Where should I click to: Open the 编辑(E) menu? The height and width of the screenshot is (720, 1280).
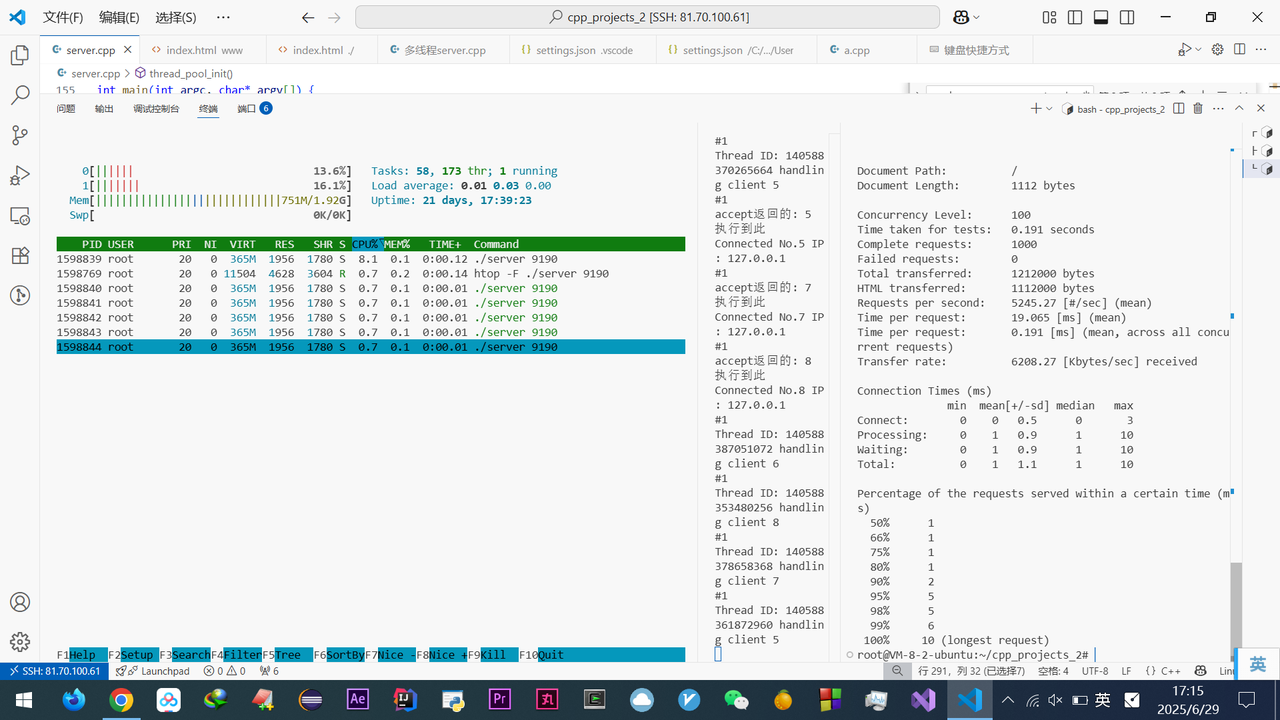[120, 18]
